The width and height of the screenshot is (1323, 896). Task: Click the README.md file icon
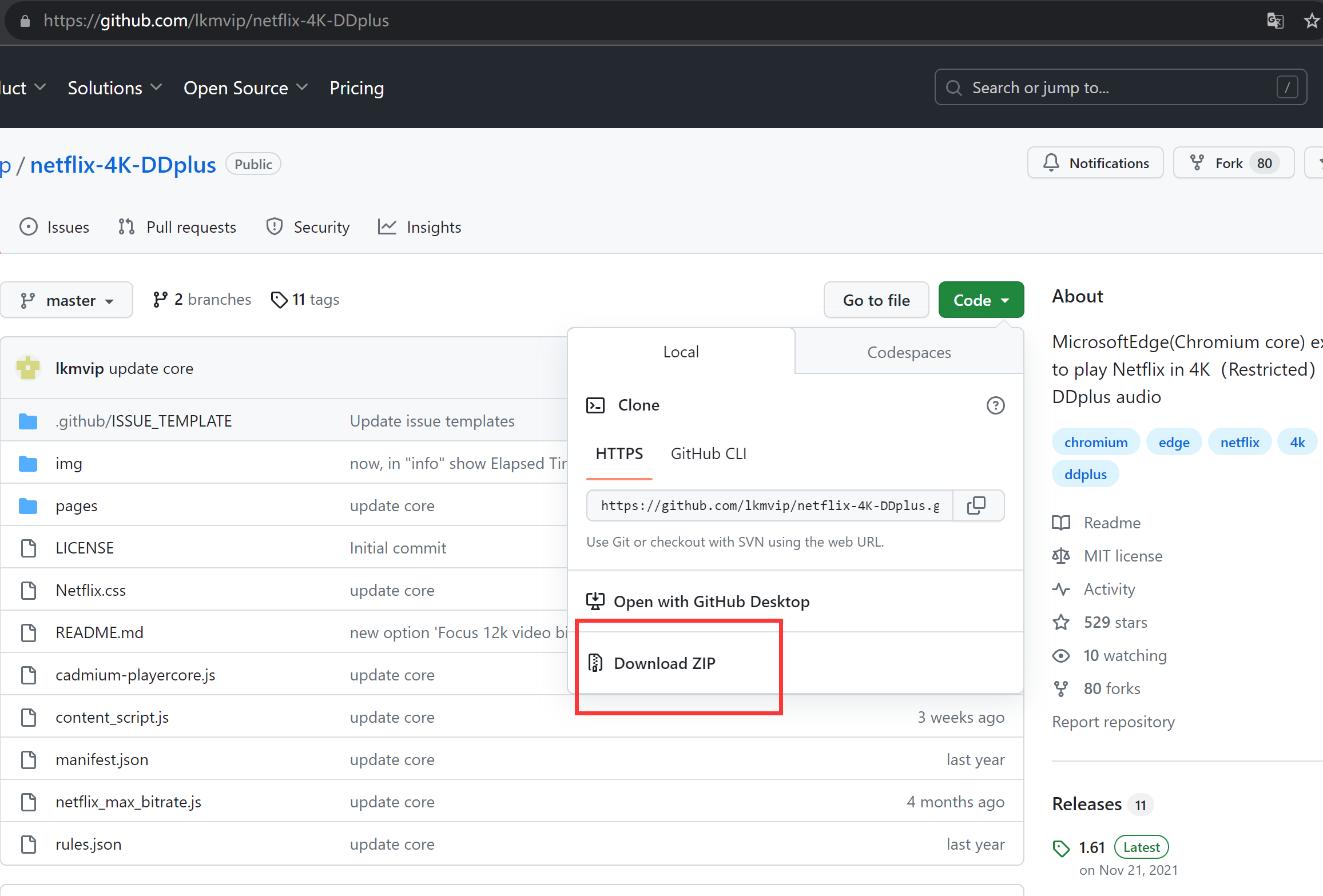tap(29, 632)
